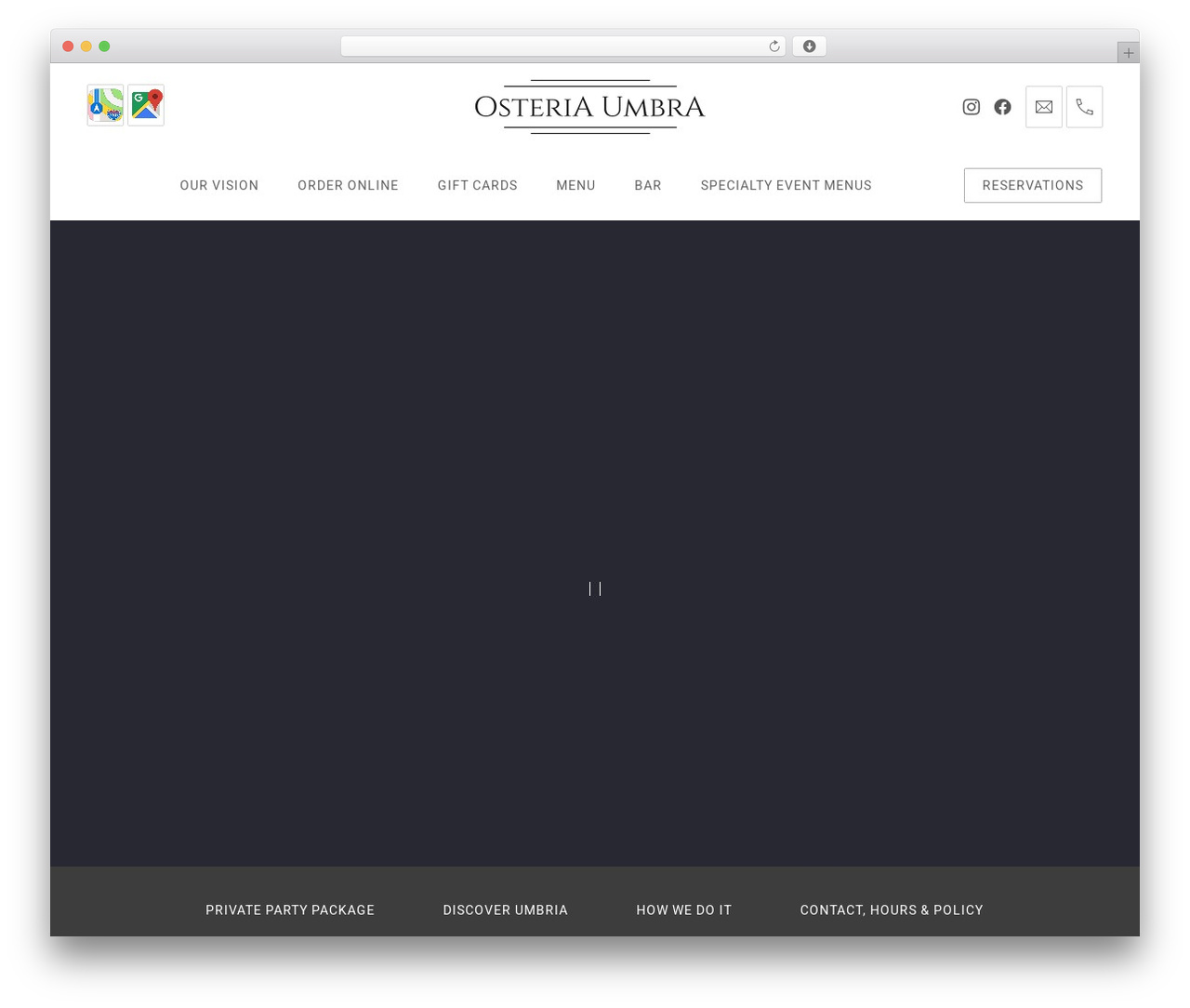The height and width of the screenshot is (1008, 1190).
Task: Open the Apple Maps directions icon
Action: click(x=105, y=106)
